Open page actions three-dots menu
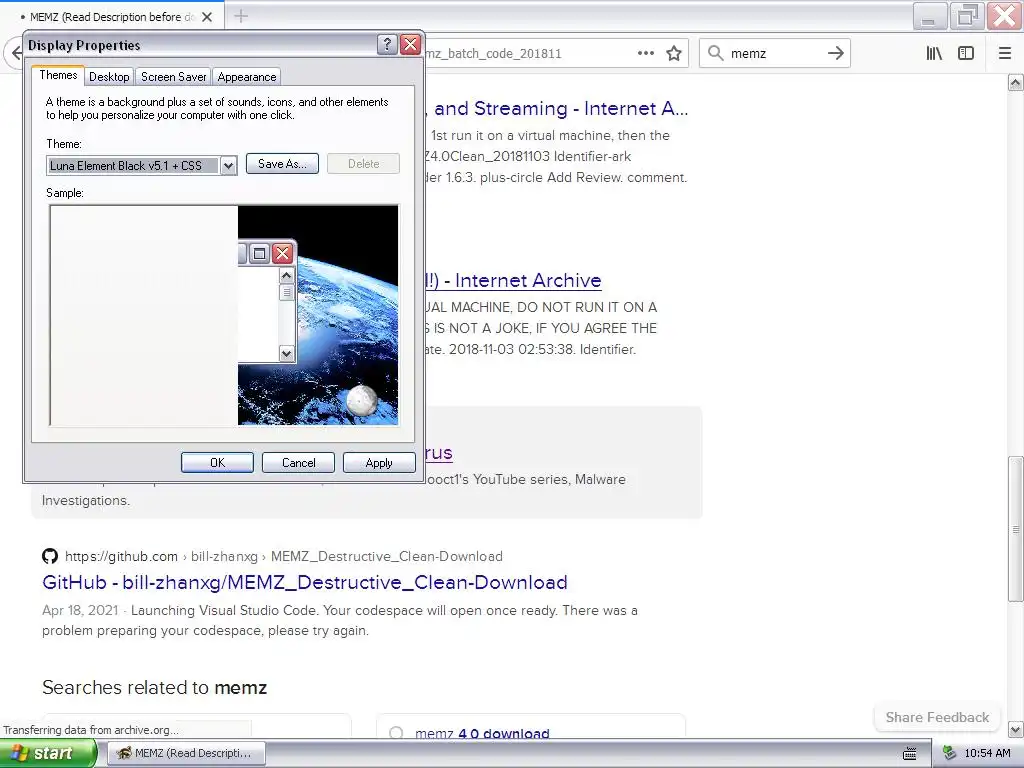1024x768 pixels. click(646, 53)
